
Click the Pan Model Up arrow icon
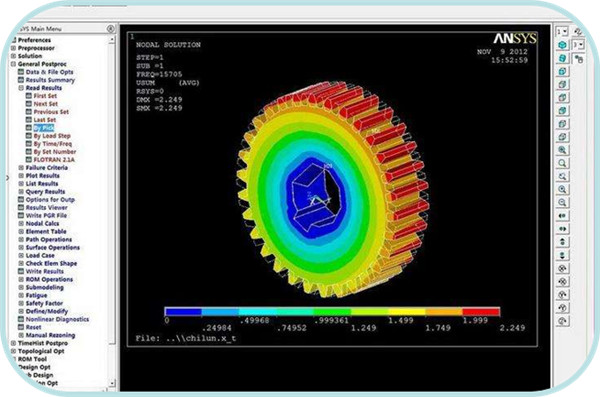562,242
